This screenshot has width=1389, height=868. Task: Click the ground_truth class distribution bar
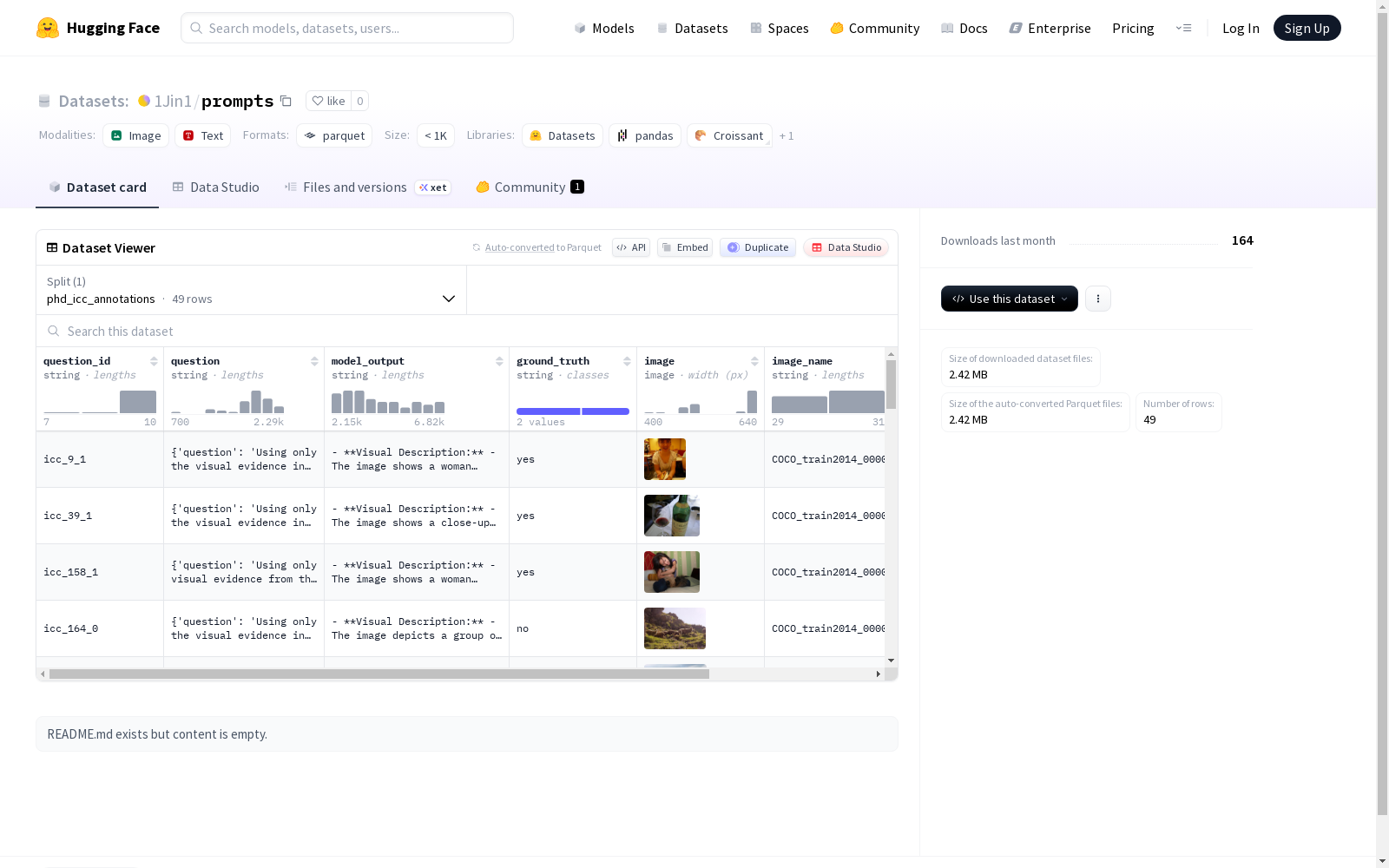[573, 411]
